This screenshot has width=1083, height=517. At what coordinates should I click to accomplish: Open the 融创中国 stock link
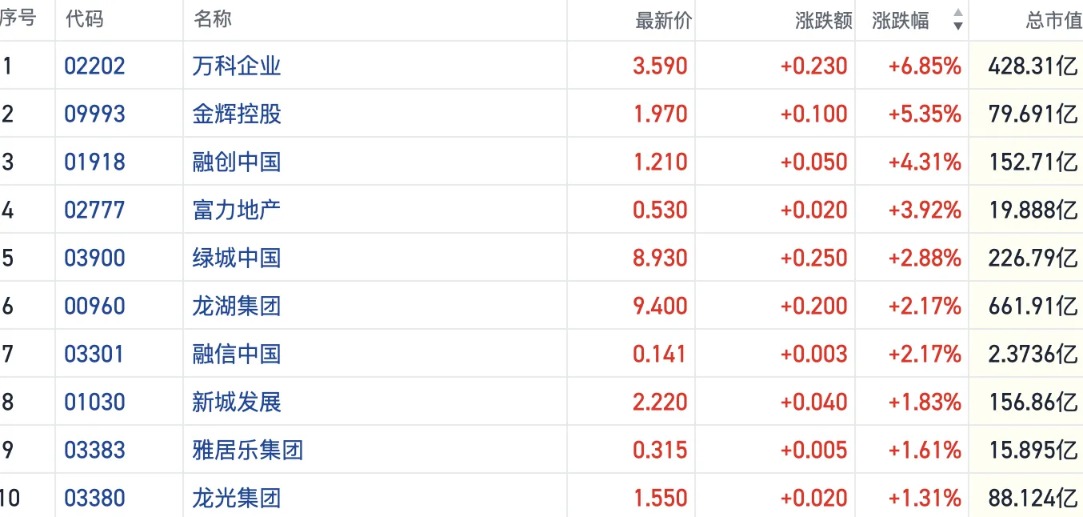point(237,162)
